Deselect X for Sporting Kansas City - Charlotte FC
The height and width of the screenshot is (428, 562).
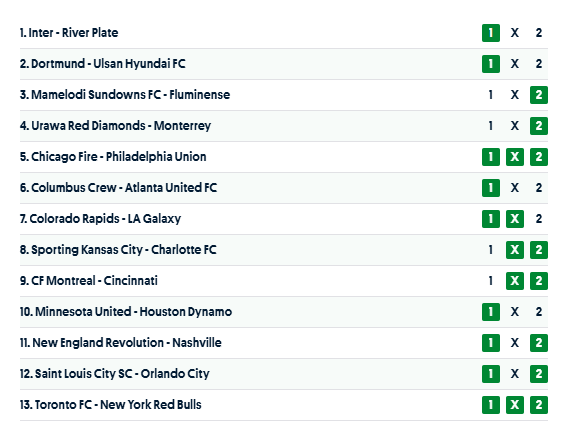click(515, 250)
